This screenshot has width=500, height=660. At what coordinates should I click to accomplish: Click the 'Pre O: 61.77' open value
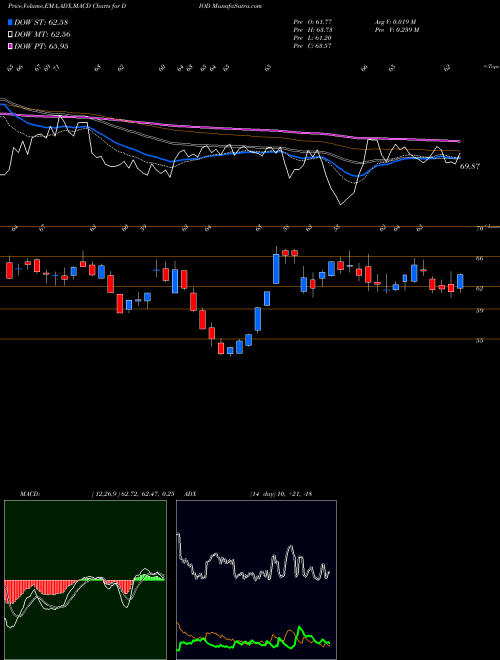pos(313,21)
